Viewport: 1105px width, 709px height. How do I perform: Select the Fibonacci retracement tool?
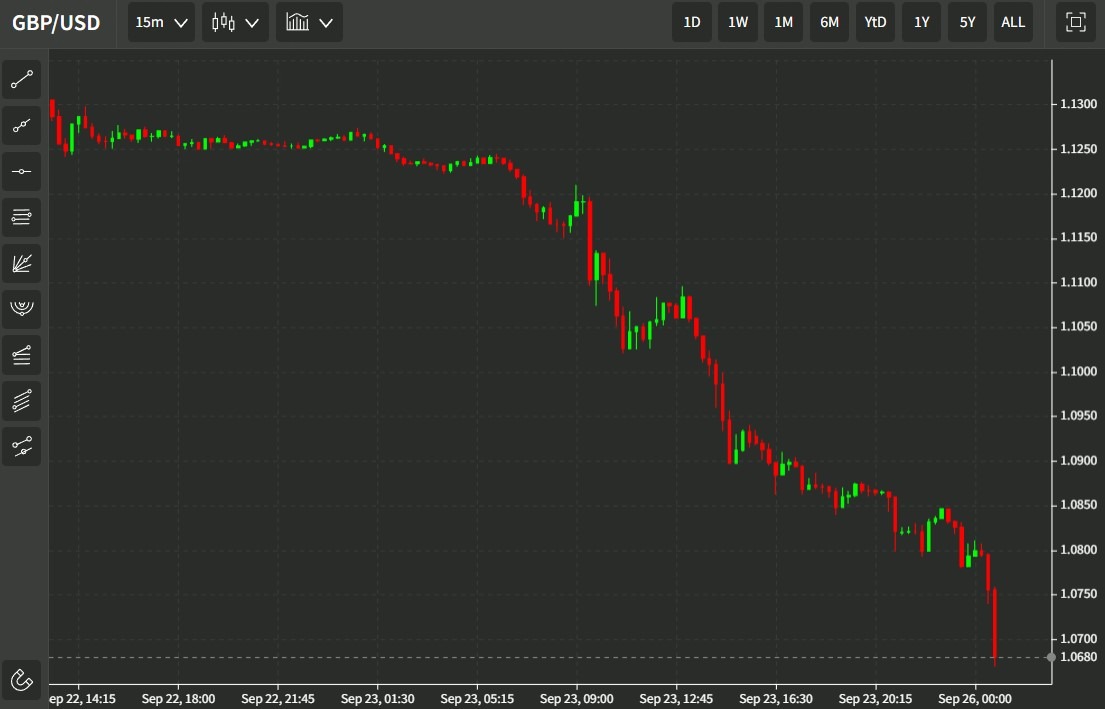[x=21, y=354]
